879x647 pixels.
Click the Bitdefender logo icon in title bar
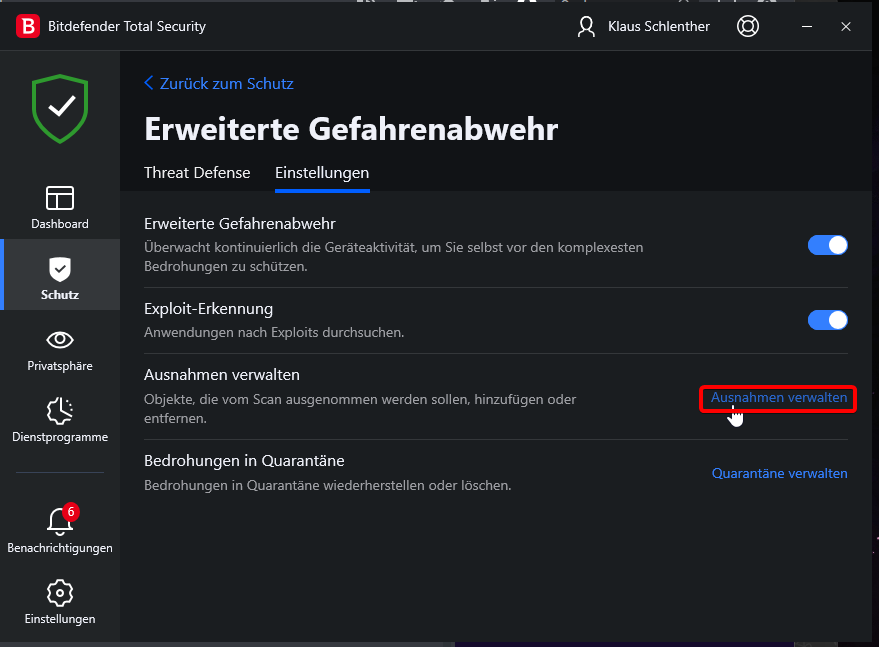(x=28, y=27)
